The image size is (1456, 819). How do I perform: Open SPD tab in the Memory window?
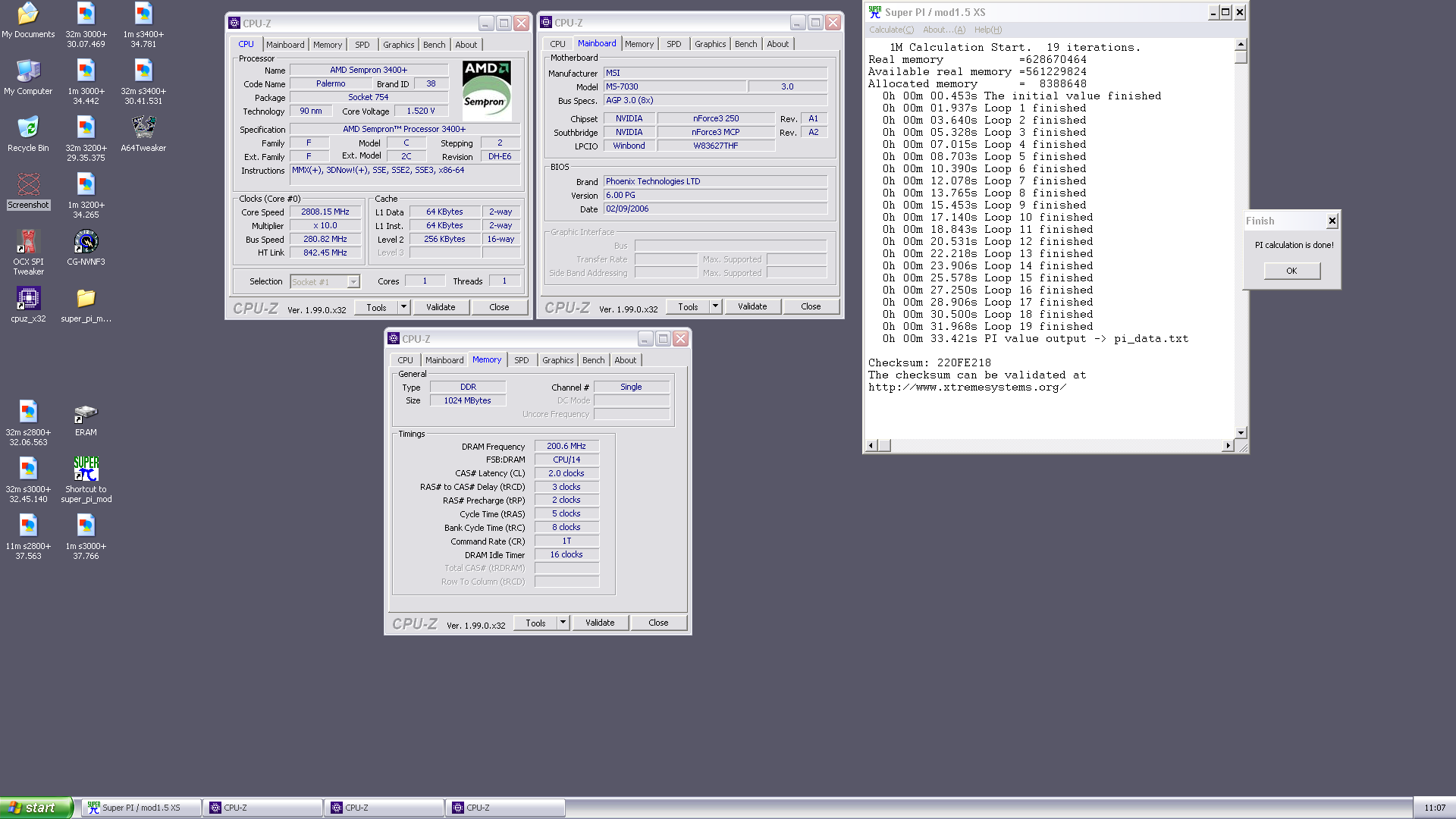[522, 360]
